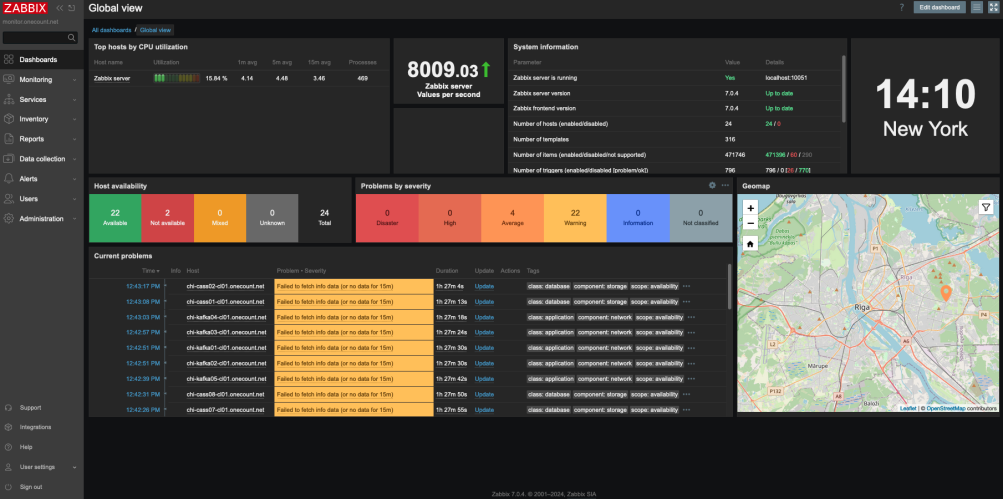Viewport: 1003px width, 499px height.
Task: Collapse the sidebar with the double-chevron icon
Action: [x=59, y=8]
